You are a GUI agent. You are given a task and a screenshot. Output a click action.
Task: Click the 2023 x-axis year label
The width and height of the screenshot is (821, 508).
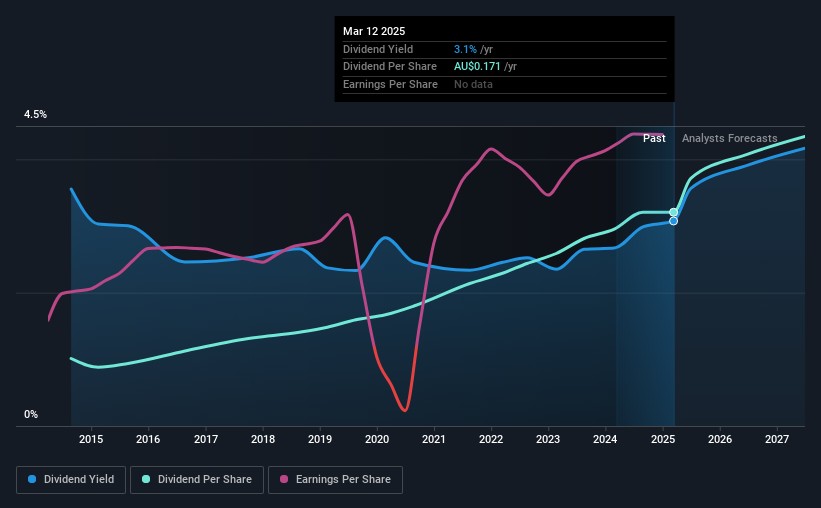(548, 439)
